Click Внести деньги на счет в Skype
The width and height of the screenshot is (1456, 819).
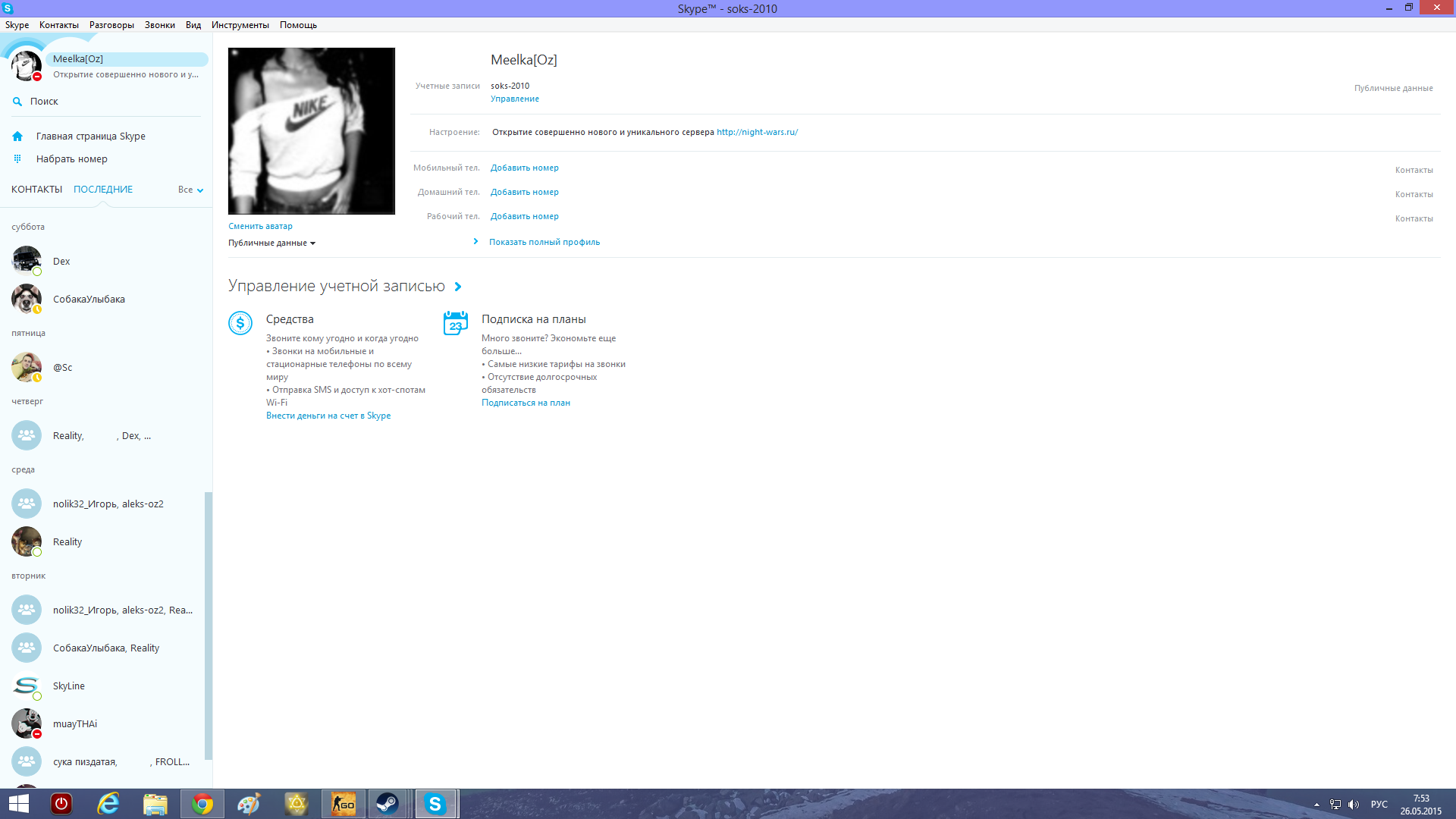(328, 416)
